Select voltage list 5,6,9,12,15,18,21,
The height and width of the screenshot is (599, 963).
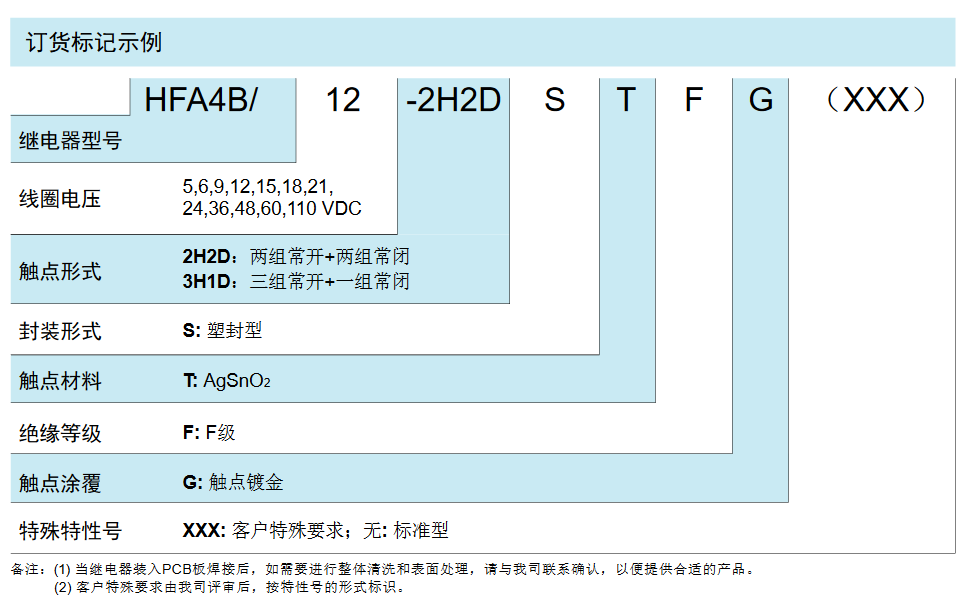[258, 186]
